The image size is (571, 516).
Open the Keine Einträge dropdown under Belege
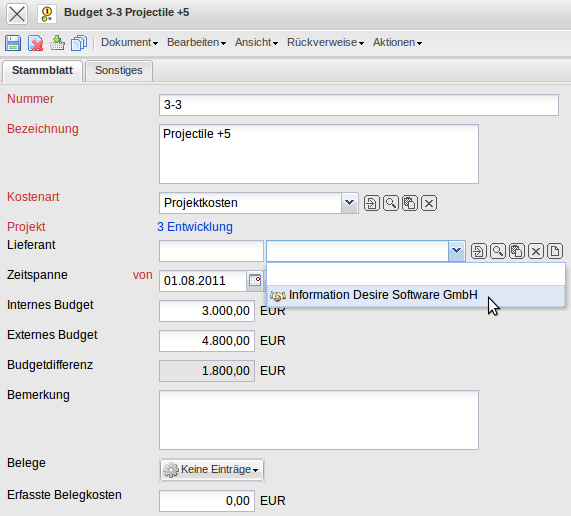coord(212,470)
